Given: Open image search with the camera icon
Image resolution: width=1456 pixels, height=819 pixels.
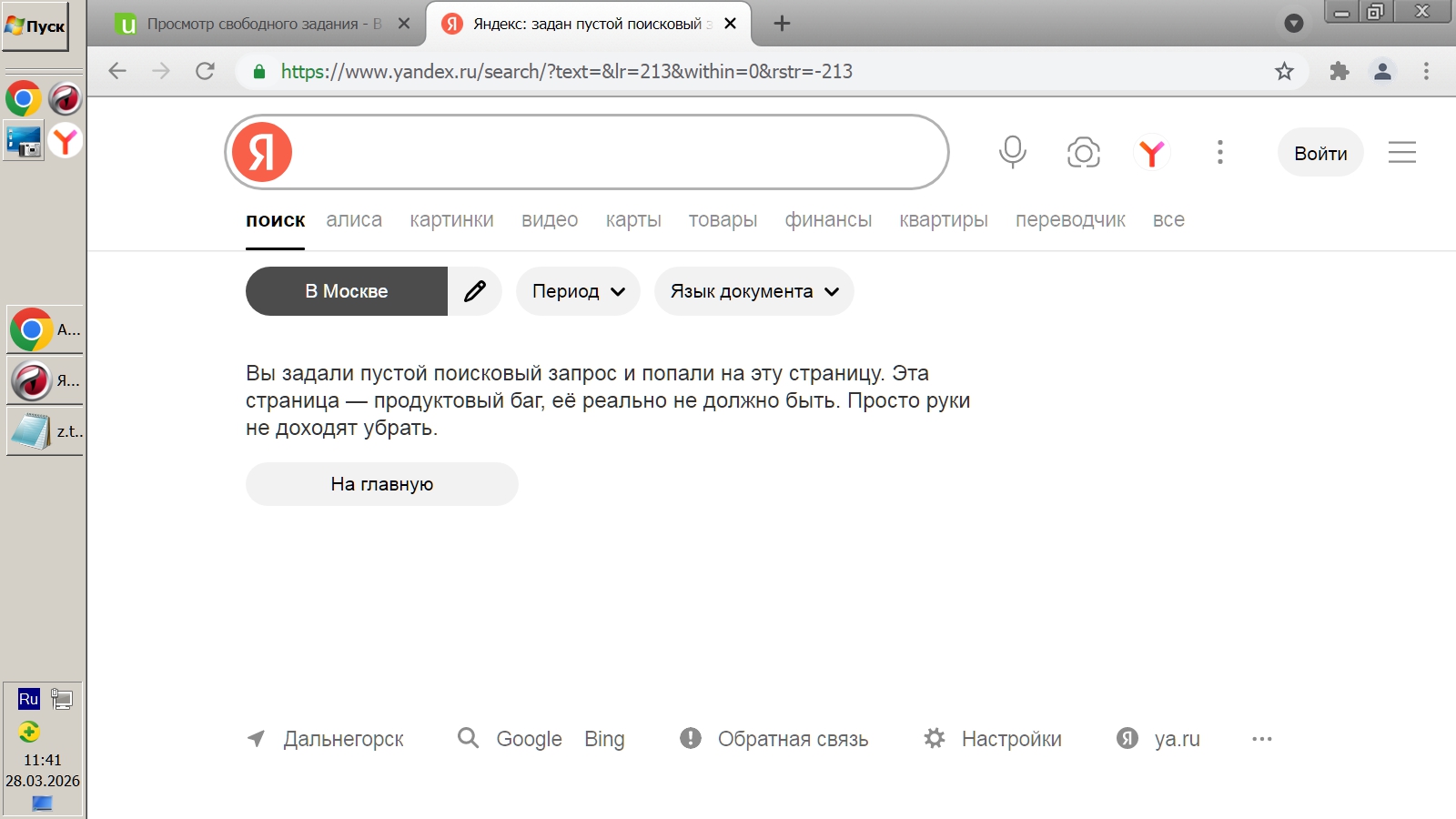Looking at the screenshot, I should (1083, 152).
